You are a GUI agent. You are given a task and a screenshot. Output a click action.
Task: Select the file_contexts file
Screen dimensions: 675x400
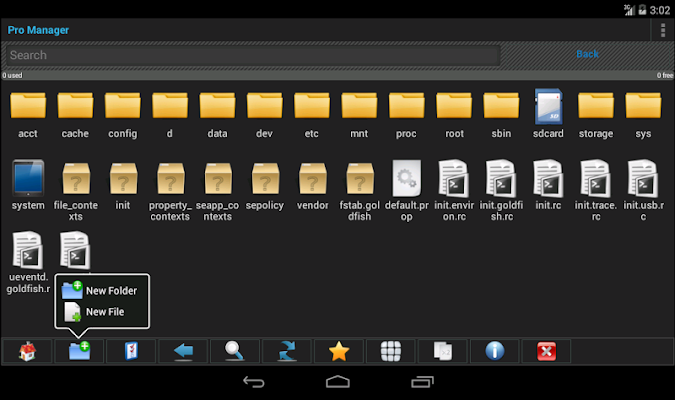[75, 191]
